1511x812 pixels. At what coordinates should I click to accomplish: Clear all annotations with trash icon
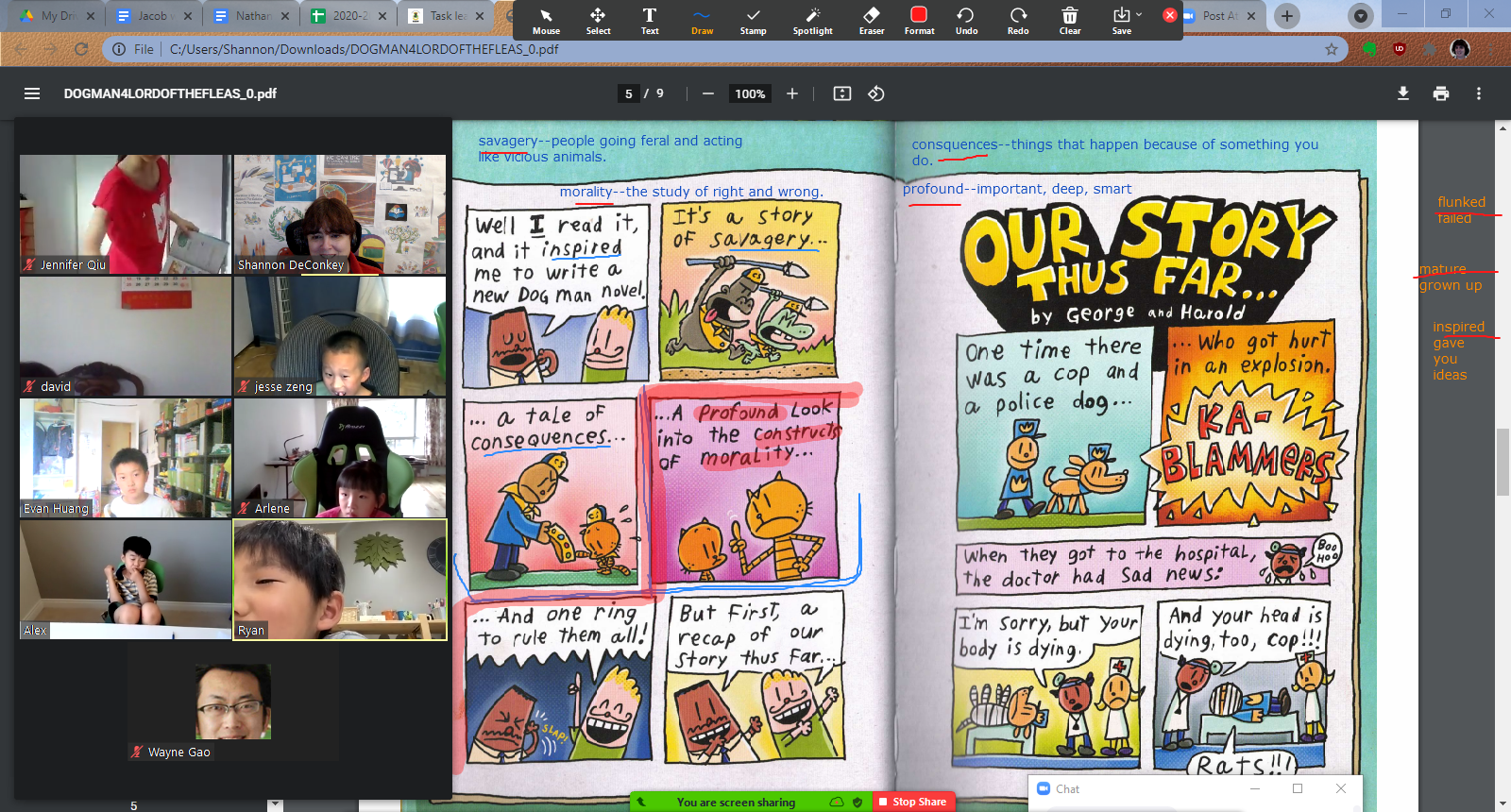(1070, 21)
